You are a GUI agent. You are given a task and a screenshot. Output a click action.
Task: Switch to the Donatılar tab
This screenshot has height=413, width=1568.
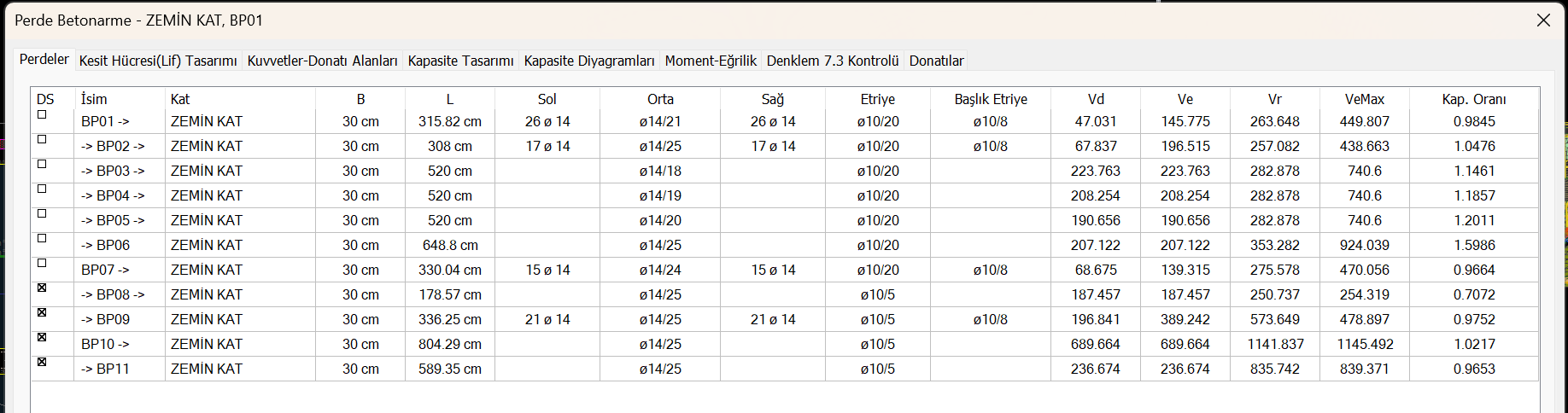(936, 61)
